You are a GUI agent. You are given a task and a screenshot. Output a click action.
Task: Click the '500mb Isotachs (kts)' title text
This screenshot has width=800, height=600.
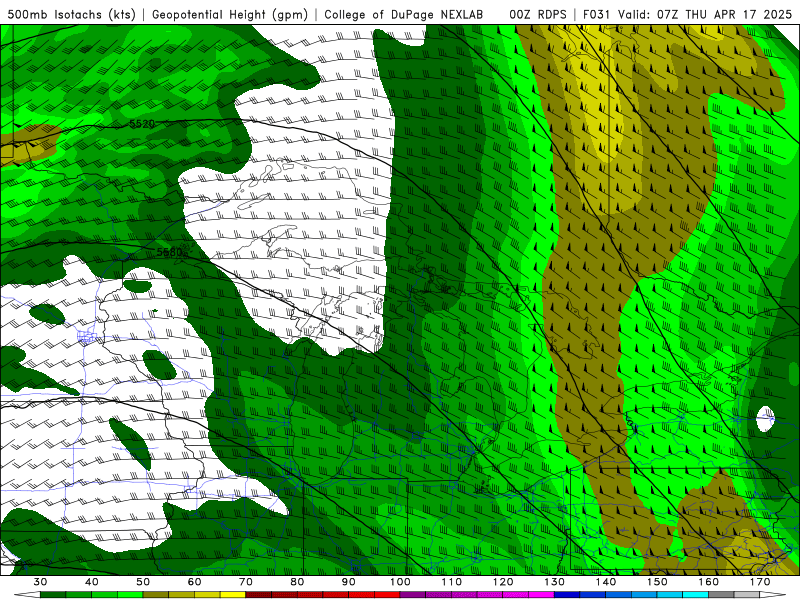(72, 14)
